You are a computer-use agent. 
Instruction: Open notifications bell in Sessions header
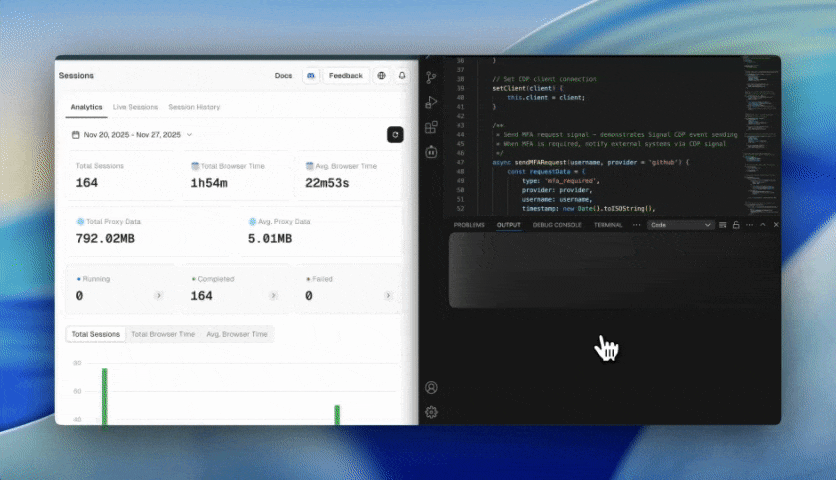point(402,76)
